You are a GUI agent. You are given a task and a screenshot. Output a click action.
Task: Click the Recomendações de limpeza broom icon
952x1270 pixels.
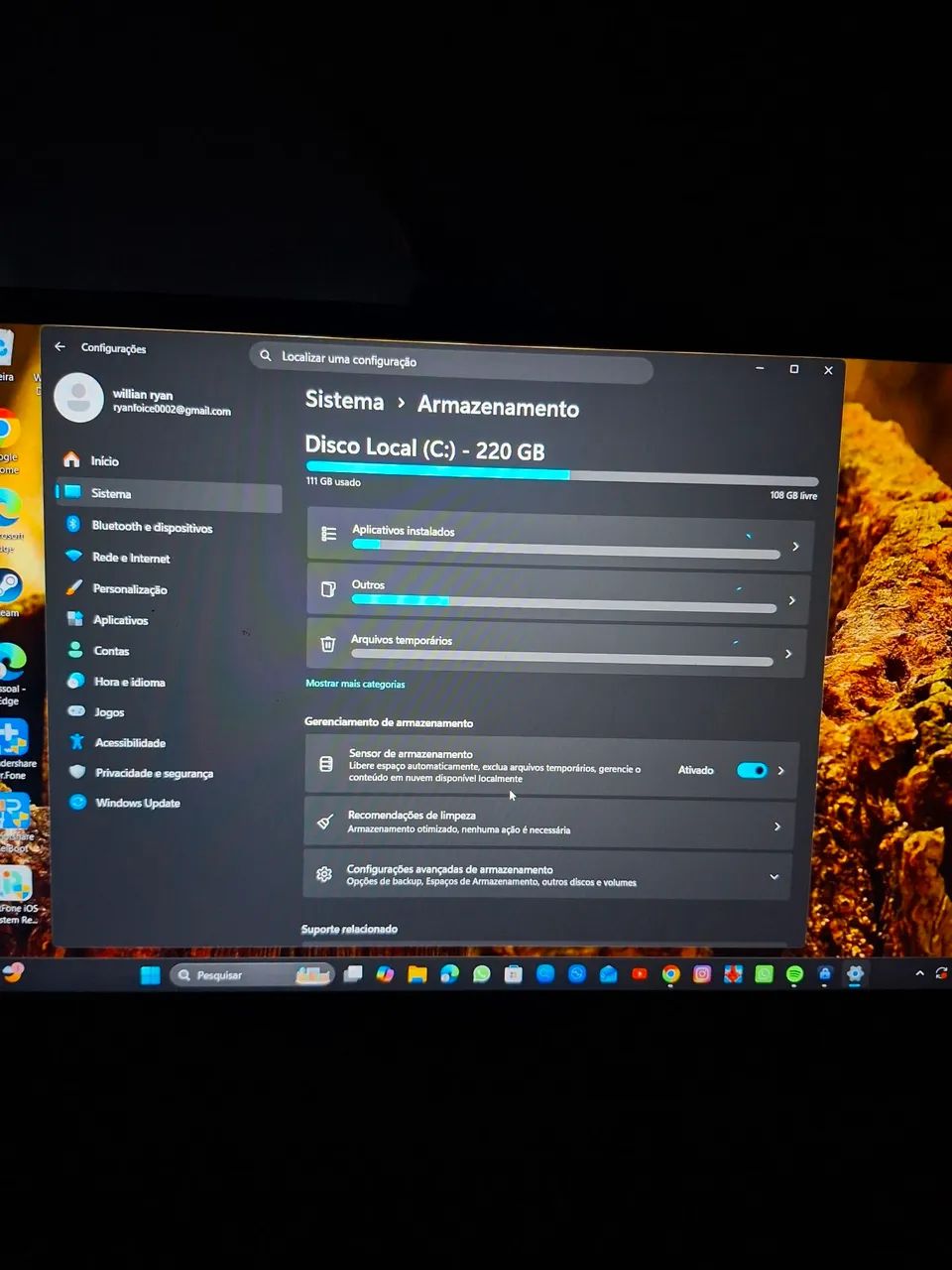click(x=324, y=822)
